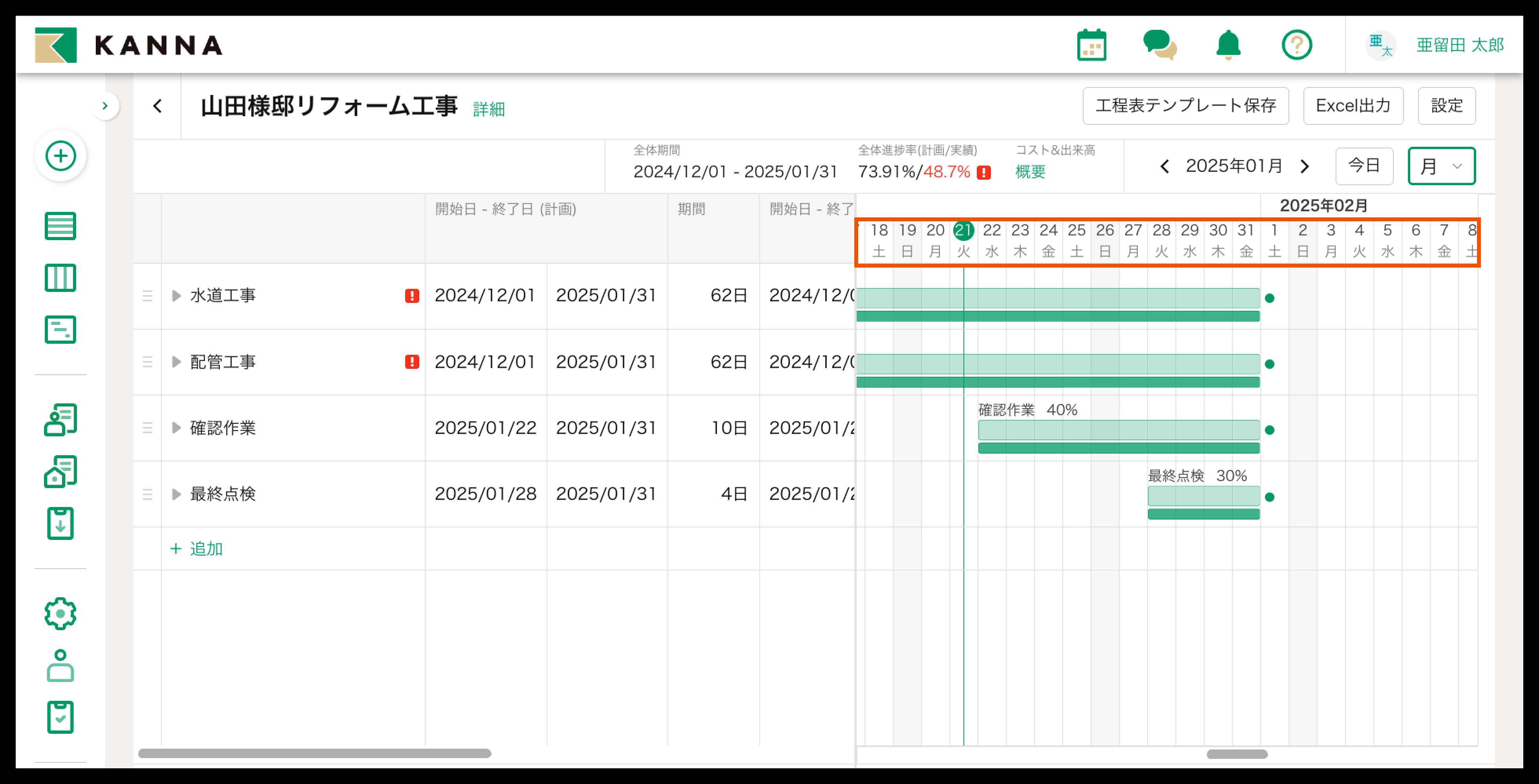Expand the 水道工事 task row
1539x784 pixels.
176,295
